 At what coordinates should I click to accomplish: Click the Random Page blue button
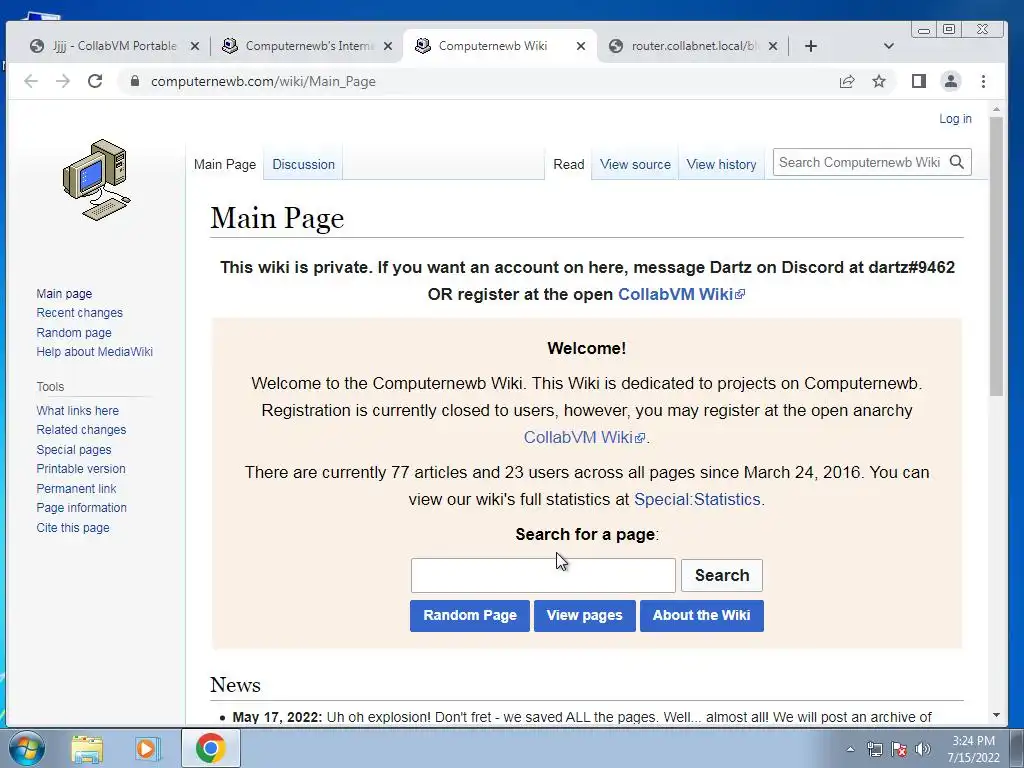[470, 616]
